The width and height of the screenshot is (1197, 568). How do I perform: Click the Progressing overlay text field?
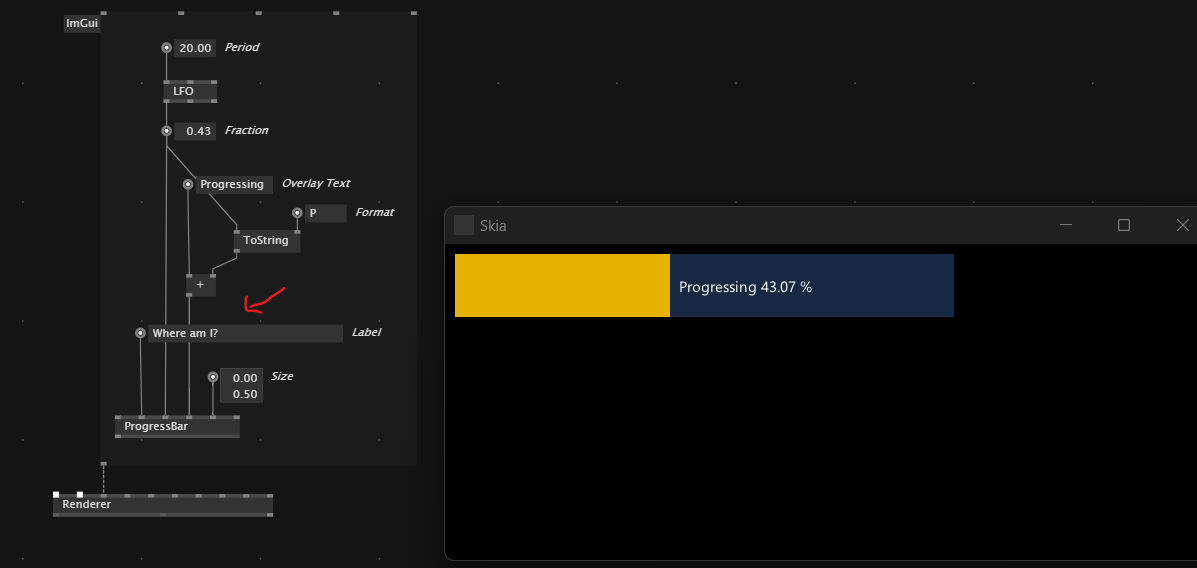pos(234,185)
